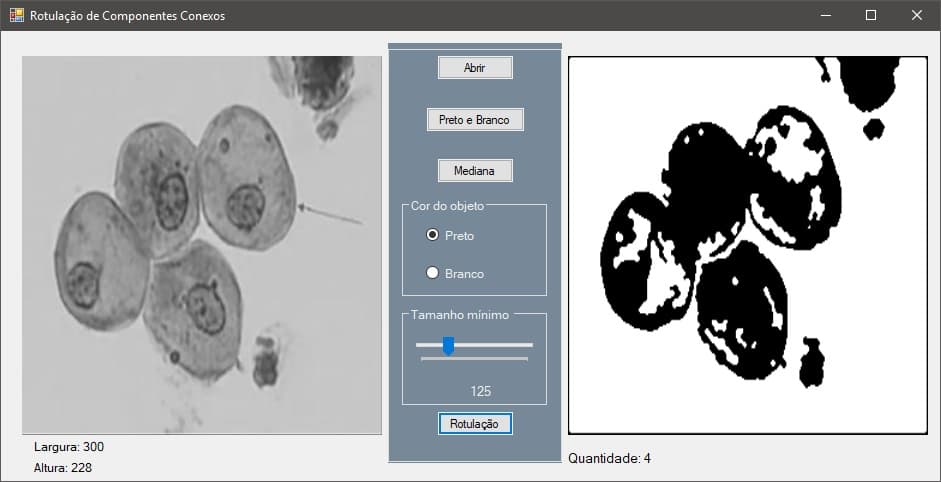Choose Branco as the object color
This screenshot has height=482, width=941.
[x=433, y=273]
